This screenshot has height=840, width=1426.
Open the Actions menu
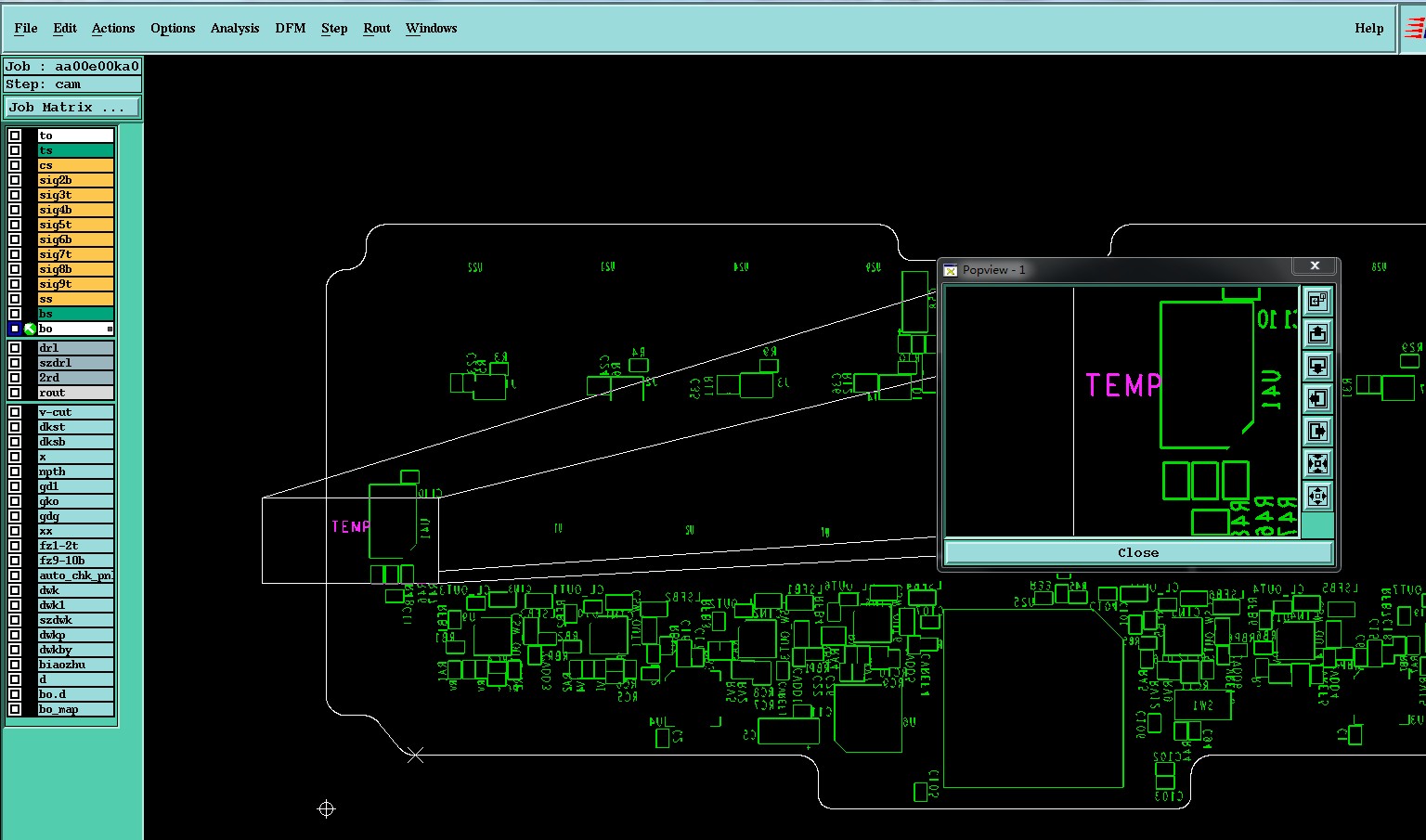113,28
